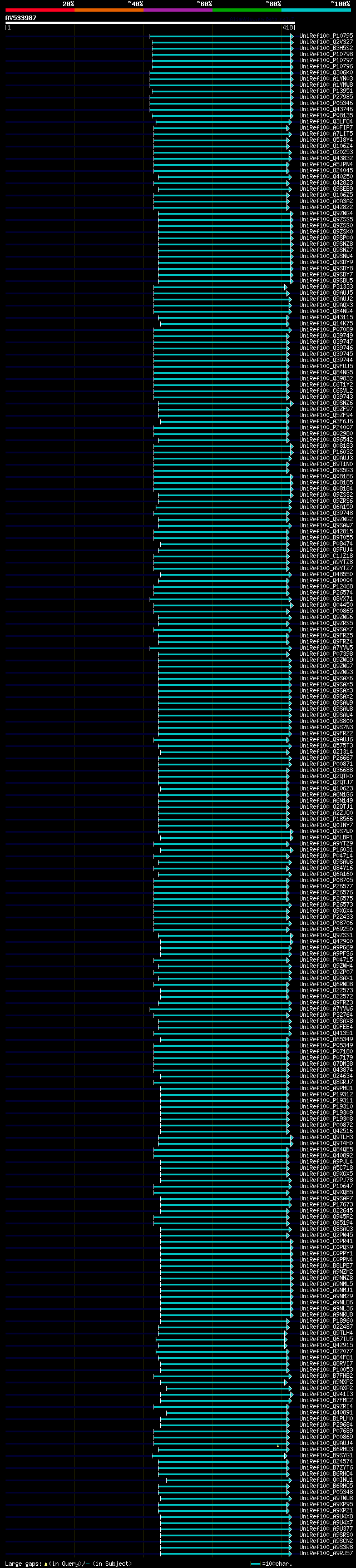Select label UniRef100_P18566

[325, 819]
